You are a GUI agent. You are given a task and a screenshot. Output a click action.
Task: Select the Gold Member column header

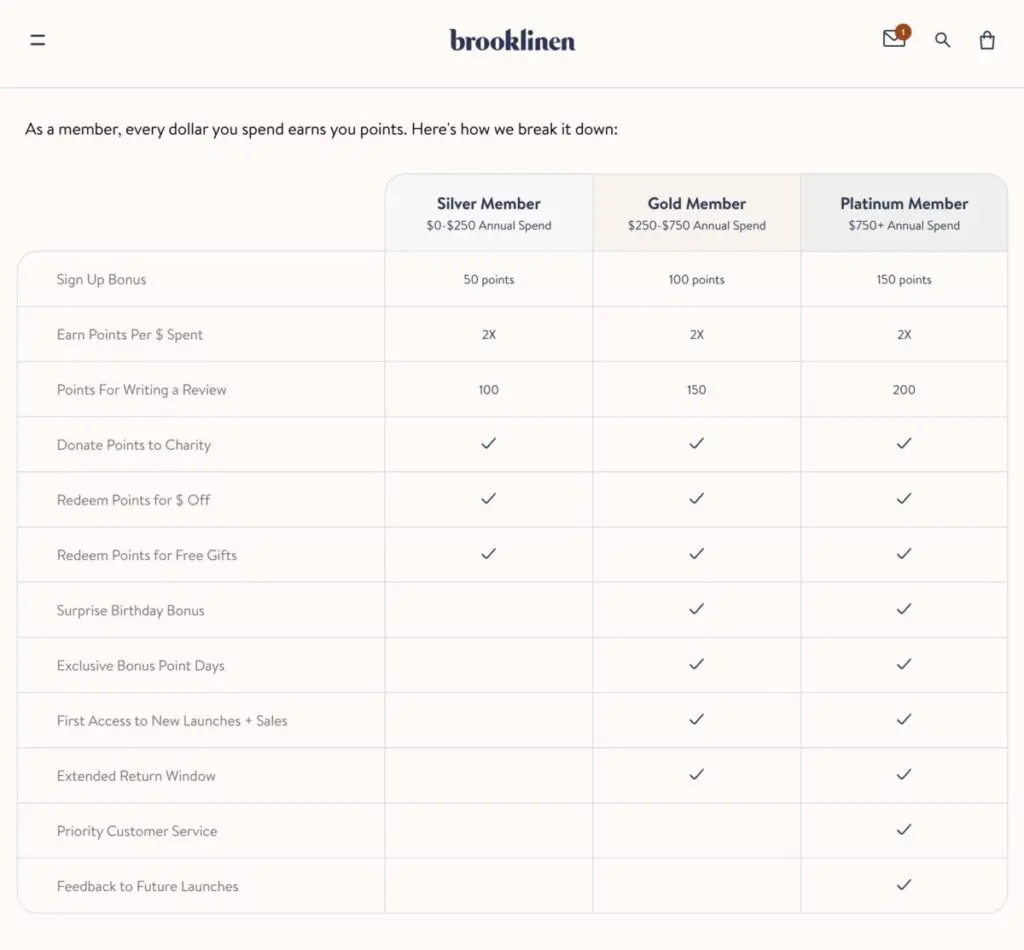click(x=696, y=213)
